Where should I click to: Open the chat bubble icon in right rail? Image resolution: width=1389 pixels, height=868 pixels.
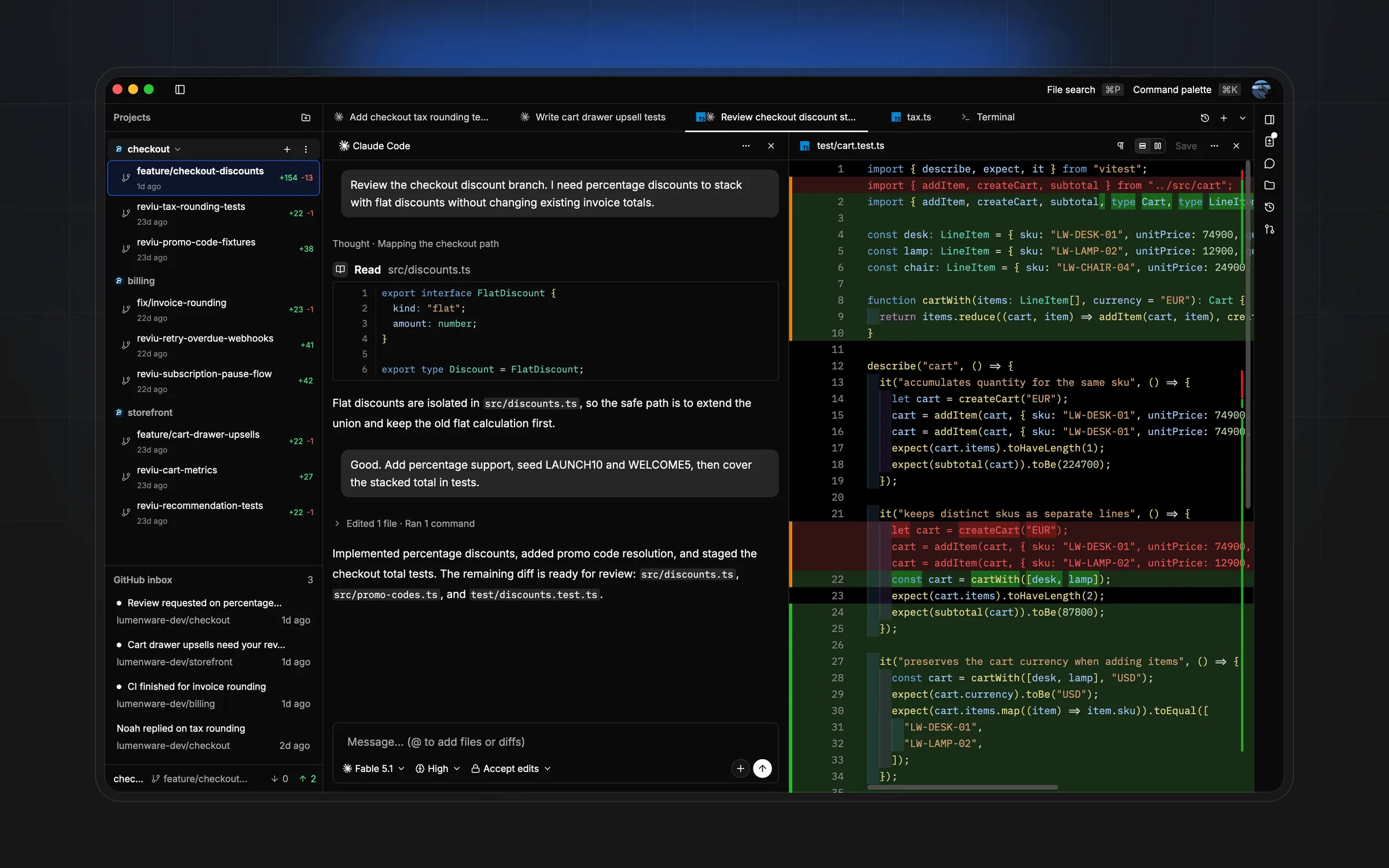[1269, 164]
